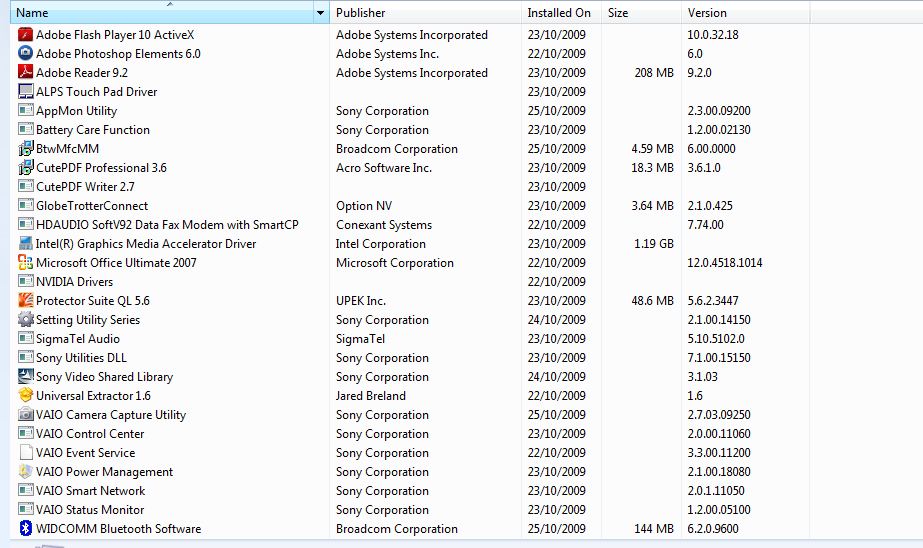Click the AppMon Utility icon
923x548 pixels.
point(25,111)
